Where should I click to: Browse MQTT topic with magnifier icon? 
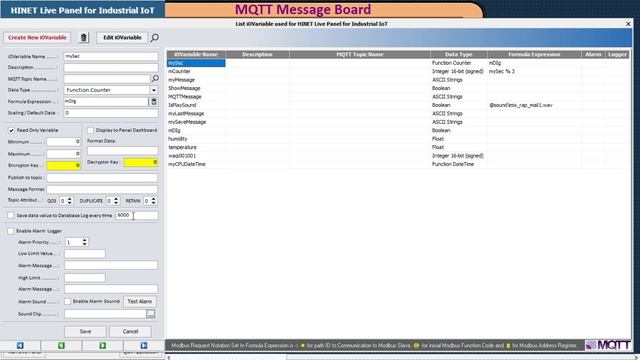pos(155,78)
